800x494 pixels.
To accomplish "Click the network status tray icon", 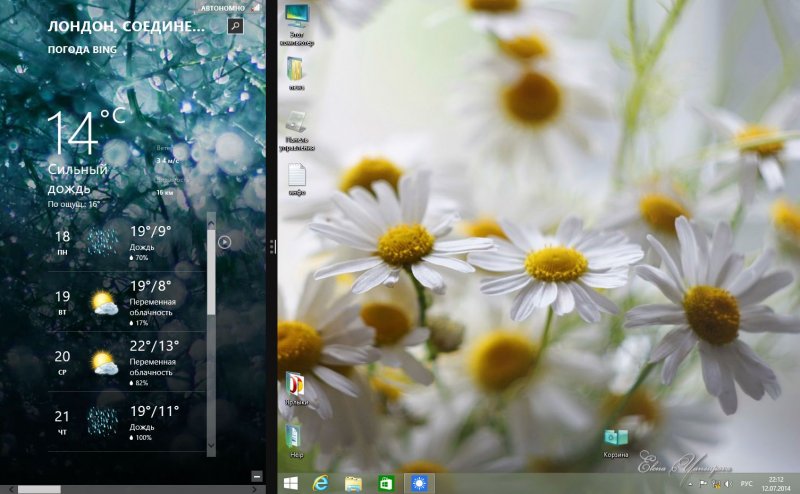I will pos(716,484).
